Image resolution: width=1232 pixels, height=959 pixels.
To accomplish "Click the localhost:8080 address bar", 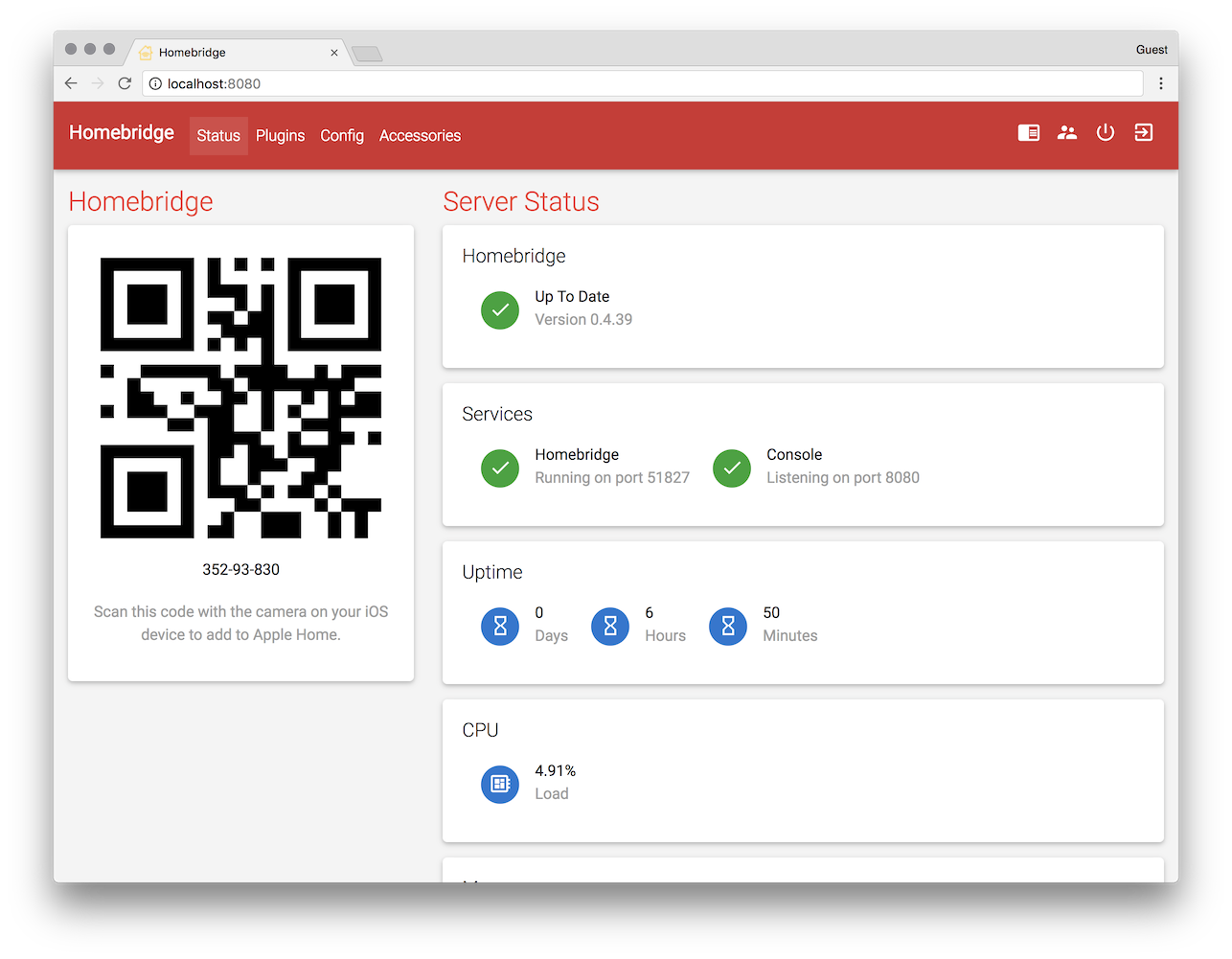I will coord(643,83).
